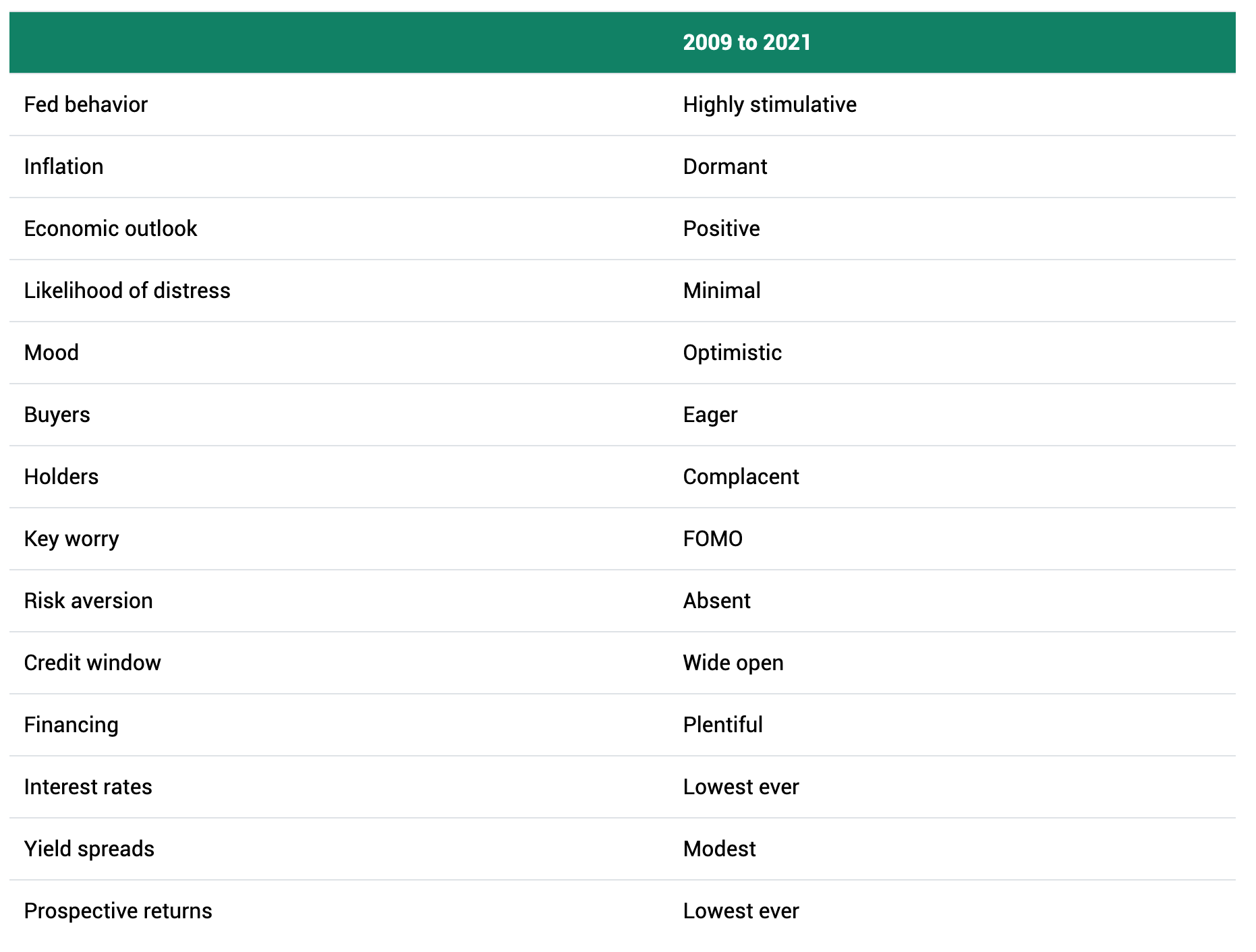
Task: Select the "Interest rates" row label
Action: 88,787
